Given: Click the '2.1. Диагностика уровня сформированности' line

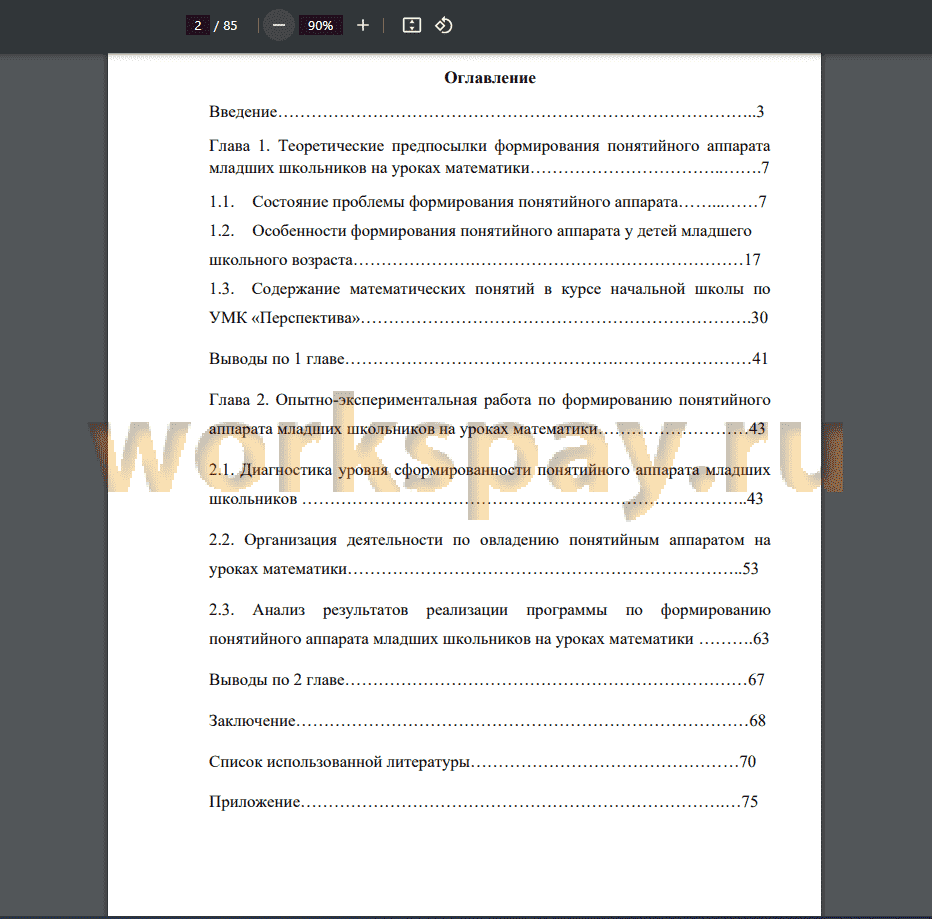Looking at the screenshot, I should pyautogui.click(x=490, y=470).
